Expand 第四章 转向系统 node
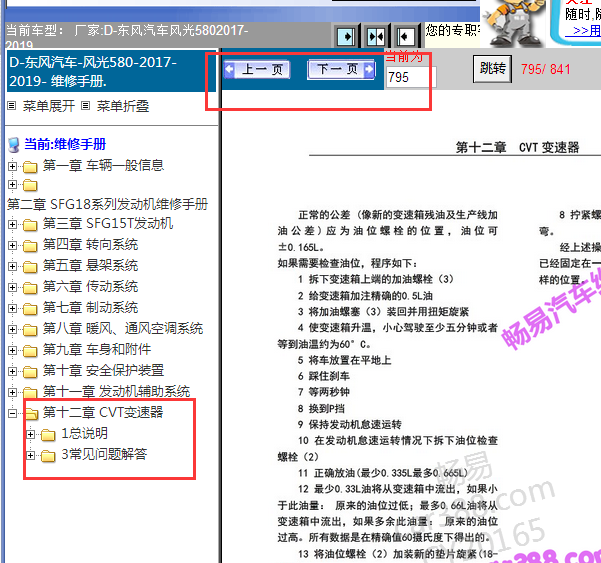601x563 pixels. [x=12, y=245]
